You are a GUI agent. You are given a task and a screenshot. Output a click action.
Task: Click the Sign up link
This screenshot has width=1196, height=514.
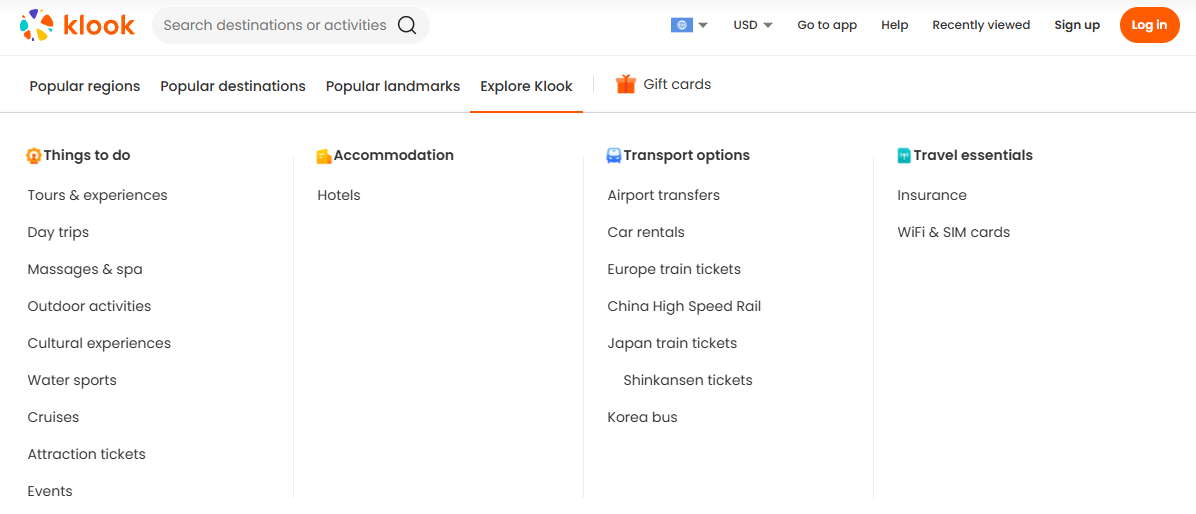pyautogui.click(x=1077, y=25)
